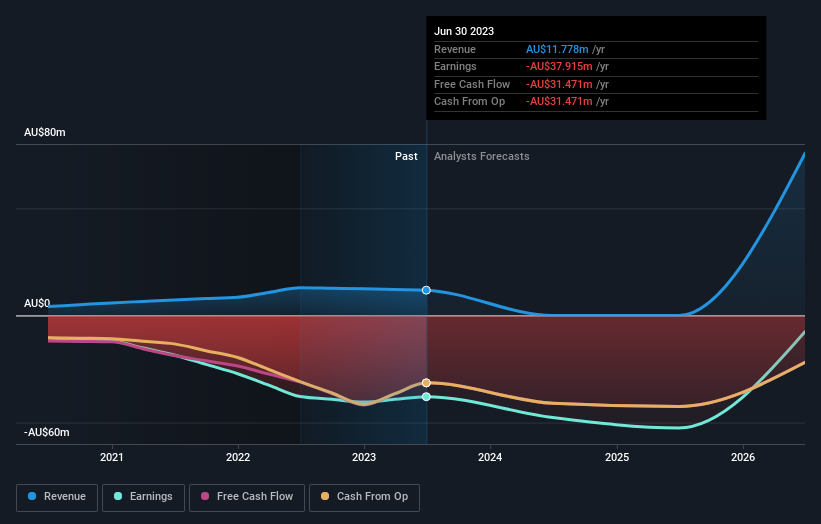The width and height of the screenshot is (821, 524).
Task: Click the 2023 x-axis label
Action: coord(364,458)
